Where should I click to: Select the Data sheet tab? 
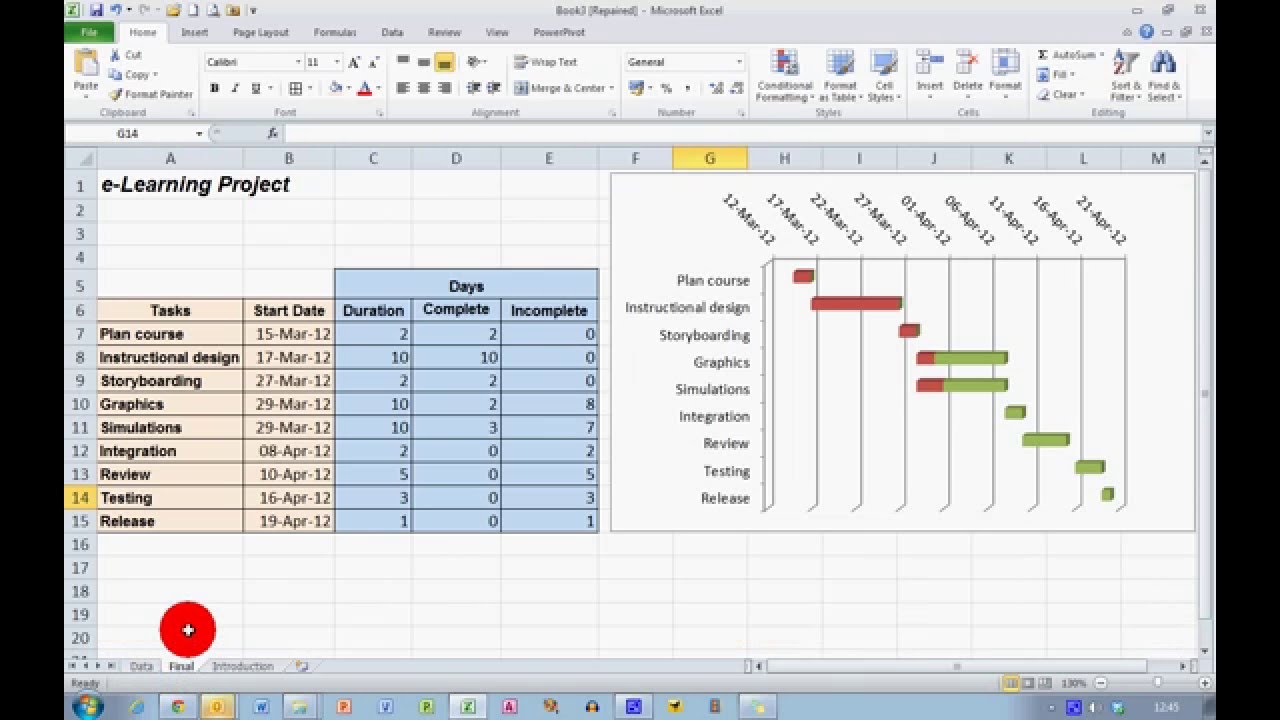[141, 666]
